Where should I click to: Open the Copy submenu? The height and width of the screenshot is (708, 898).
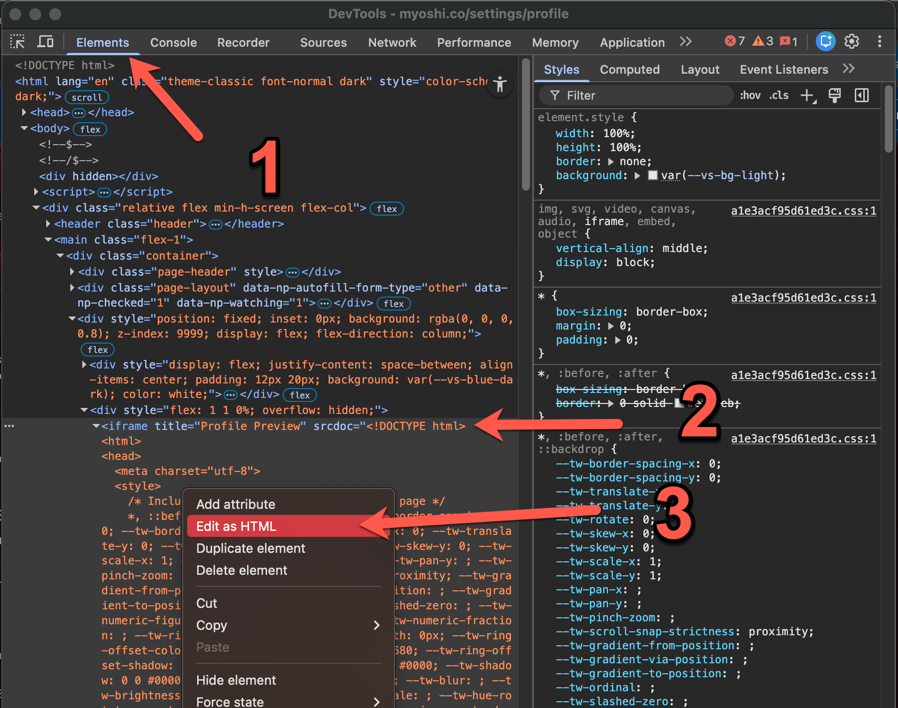point(288,625)
